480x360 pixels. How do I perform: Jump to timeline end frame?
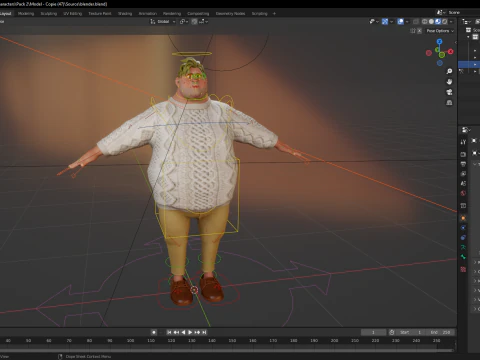click(204, 332)
